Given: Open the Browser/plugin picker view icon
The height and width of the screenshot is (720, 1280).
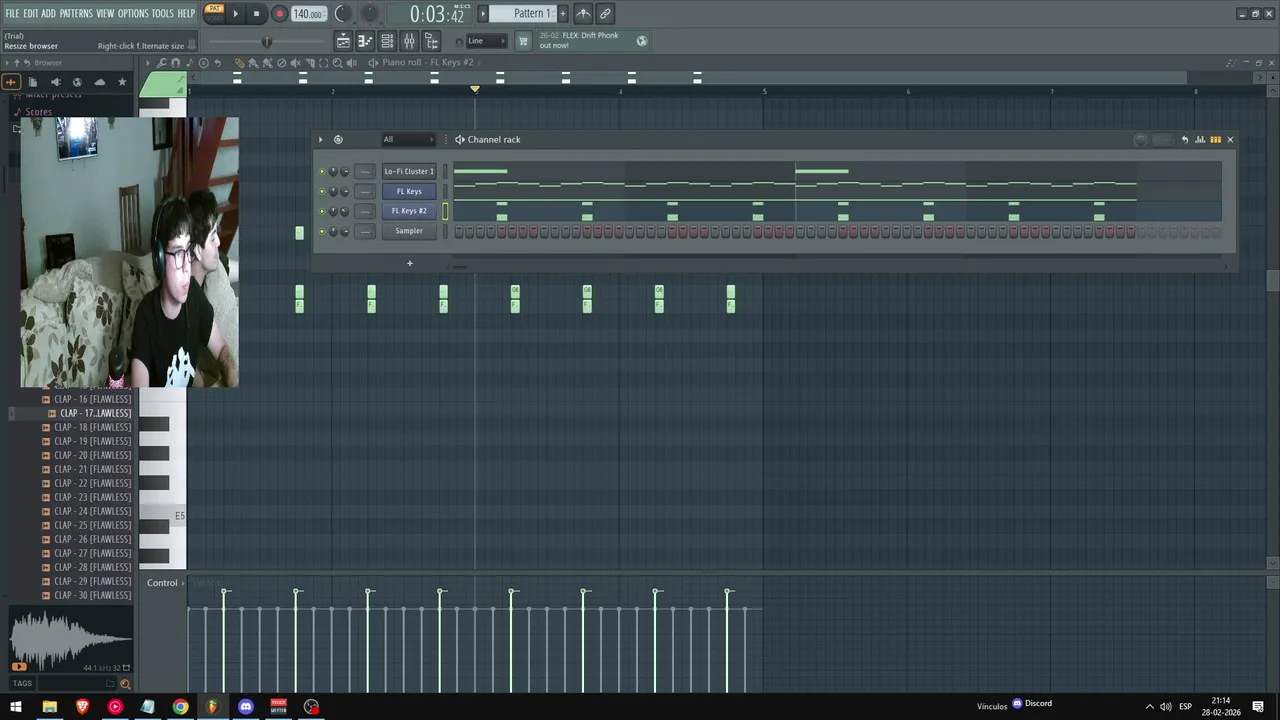Looking at the screenshot, I should 431,41.
